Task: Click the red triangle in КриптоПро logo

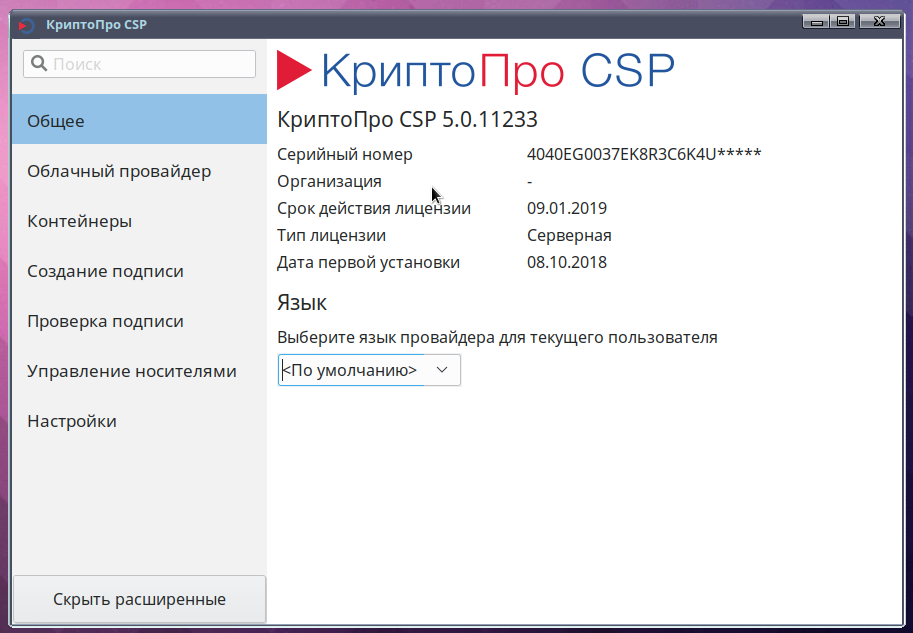Action: pos(294,71)
